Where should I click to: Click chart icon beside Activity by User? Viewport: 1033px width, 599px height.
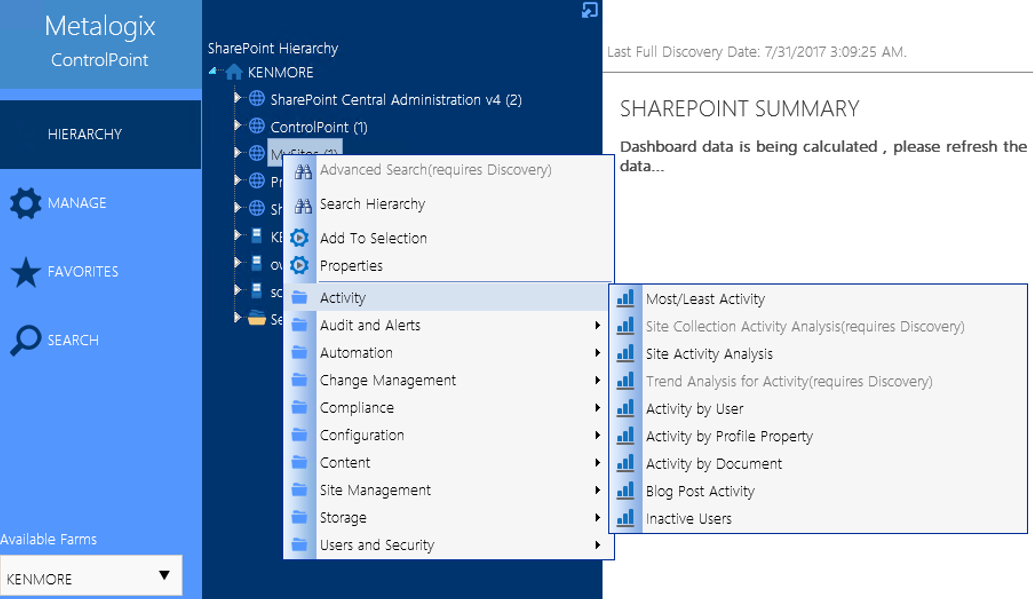[625, 408]
